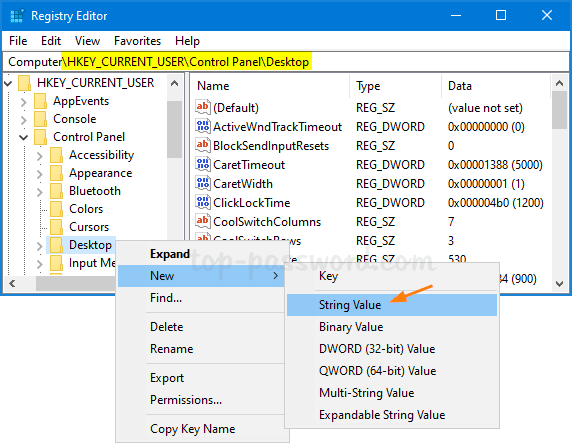This screenshot has width=572, height=443.
Task: Select String Value from the submenu
Action: click(392, 305)
